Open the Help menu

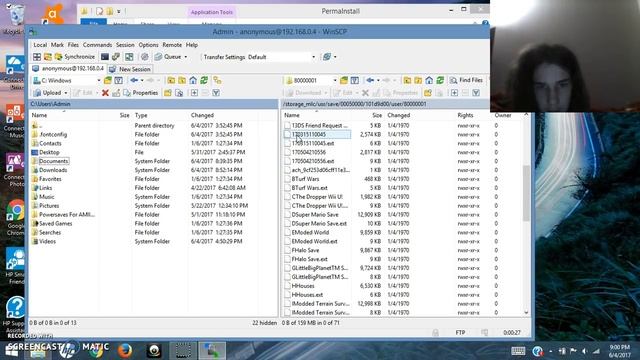(191, 45)
